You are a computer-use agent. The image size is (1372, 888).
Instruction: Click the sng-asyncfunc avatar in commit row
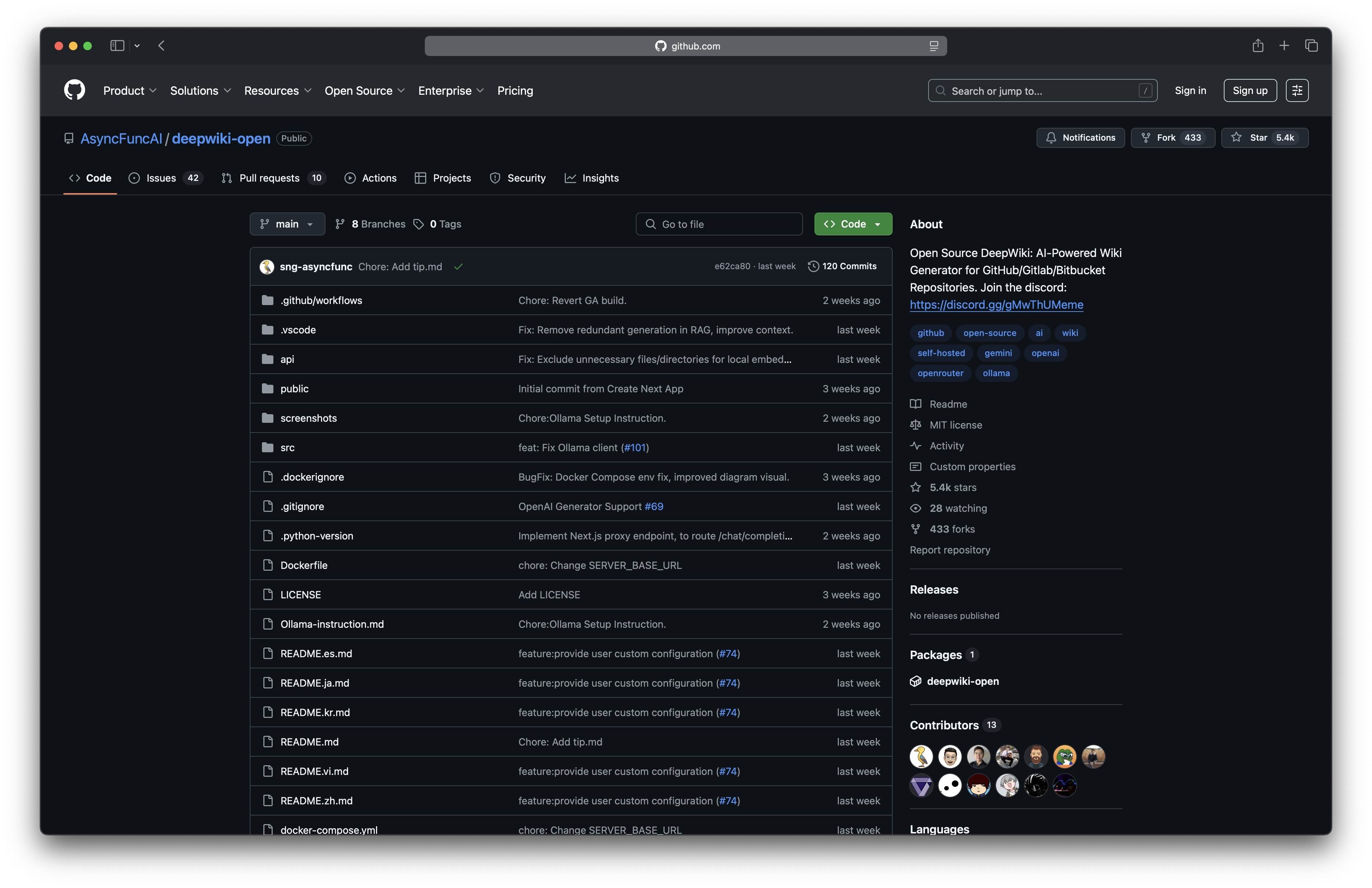pyautogui.click(x=266, y=266)
